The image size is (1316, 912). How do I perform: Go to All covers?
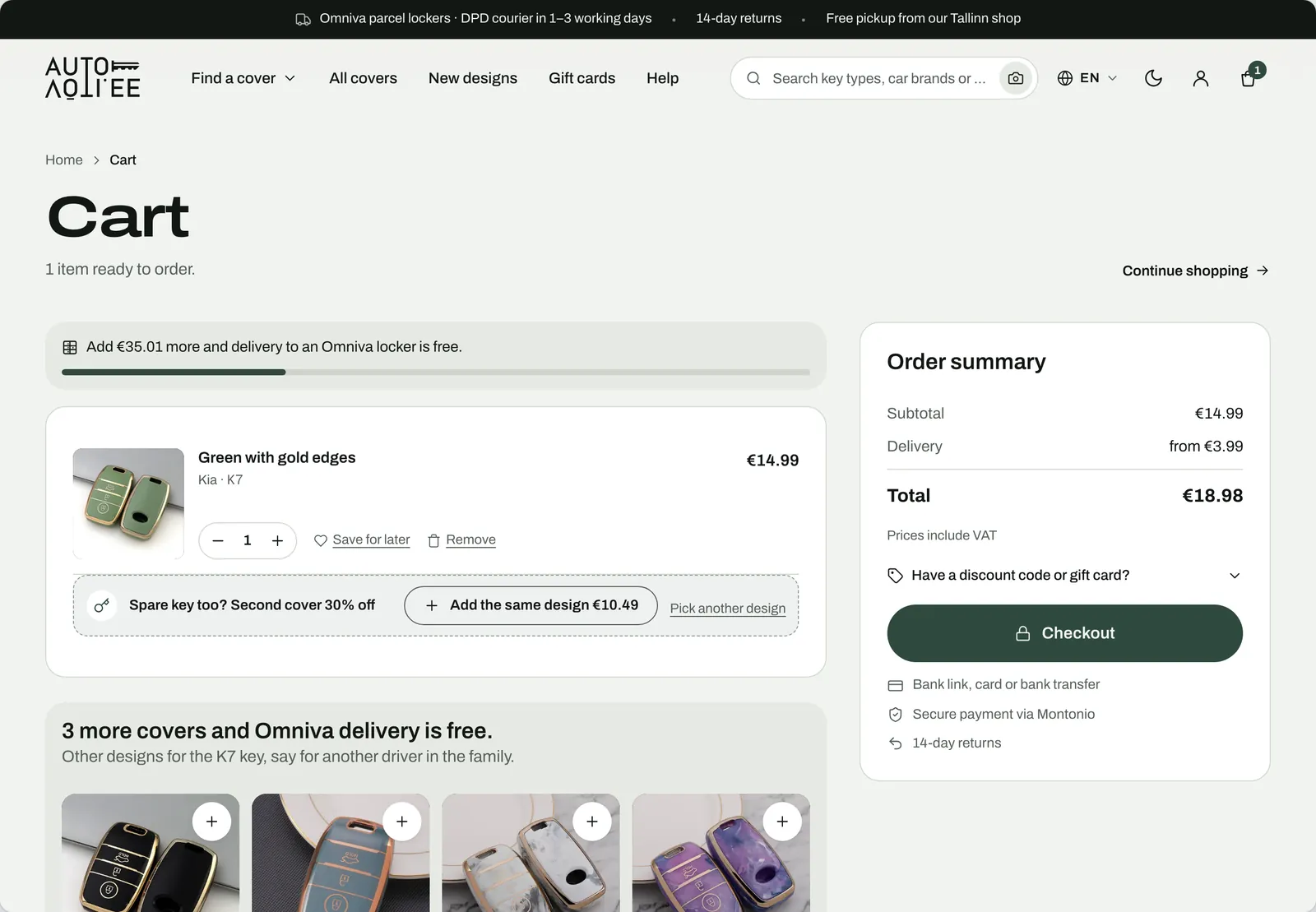(x=363, y=78)
